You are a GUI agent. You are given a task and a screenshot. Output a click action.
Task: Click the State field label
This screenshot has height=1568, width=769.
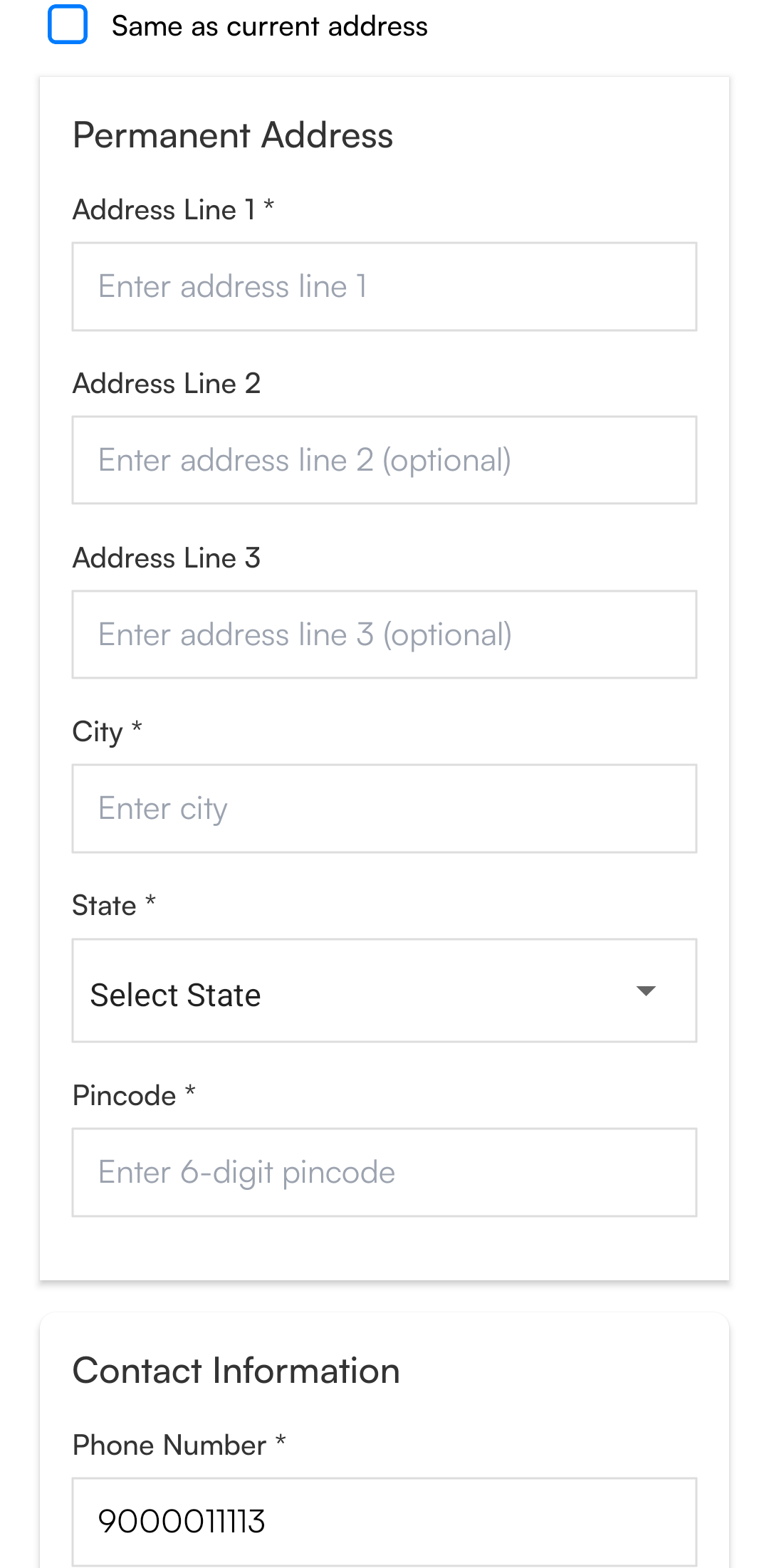coord(105,906)
